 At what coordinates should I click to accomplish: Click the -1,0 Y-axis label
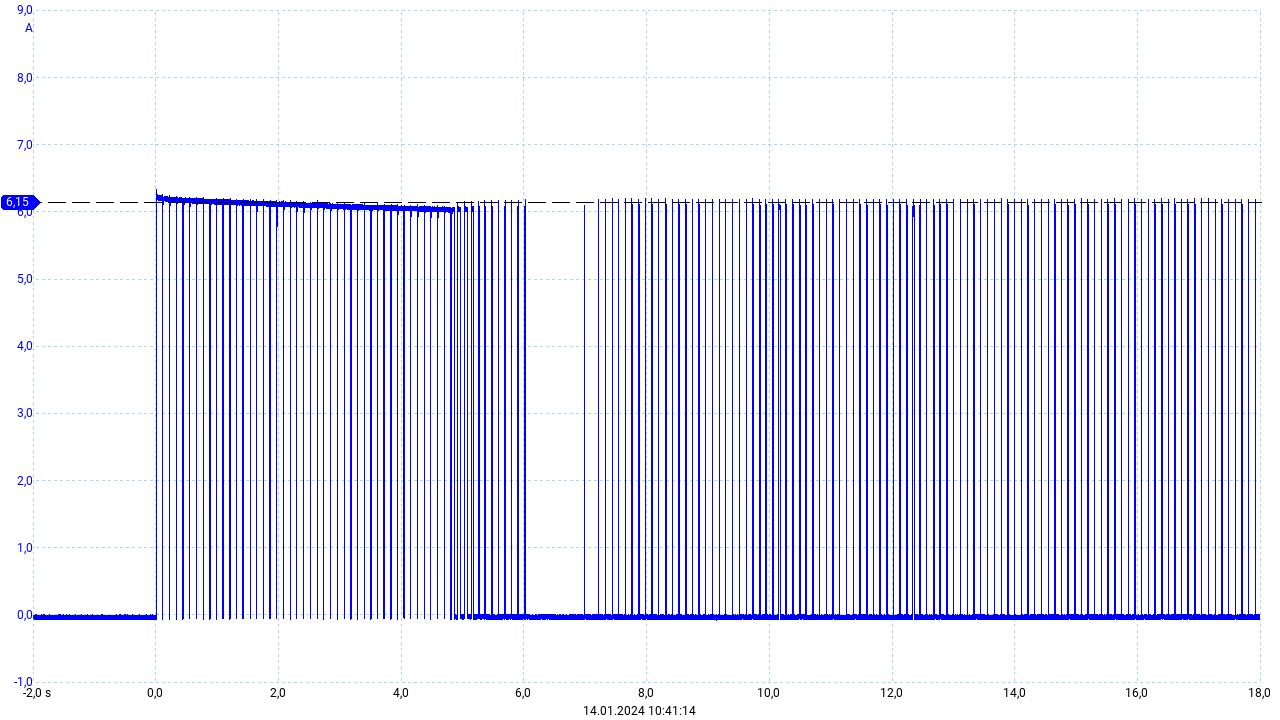23,681
